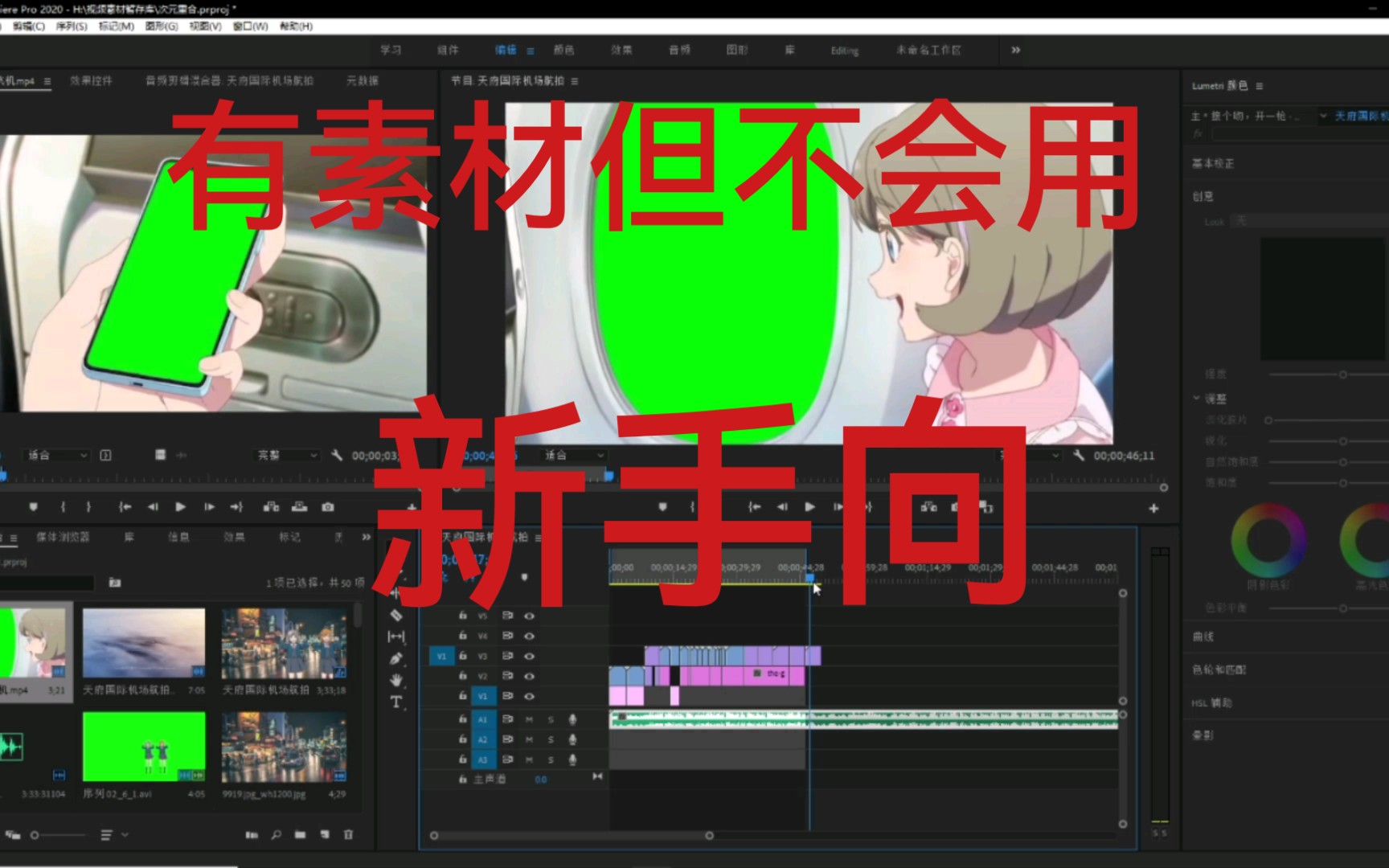The height and width of the screenshot is (868, 1389).
Task: Switch to the 效果控件 tab
Action: coord(91,81)
